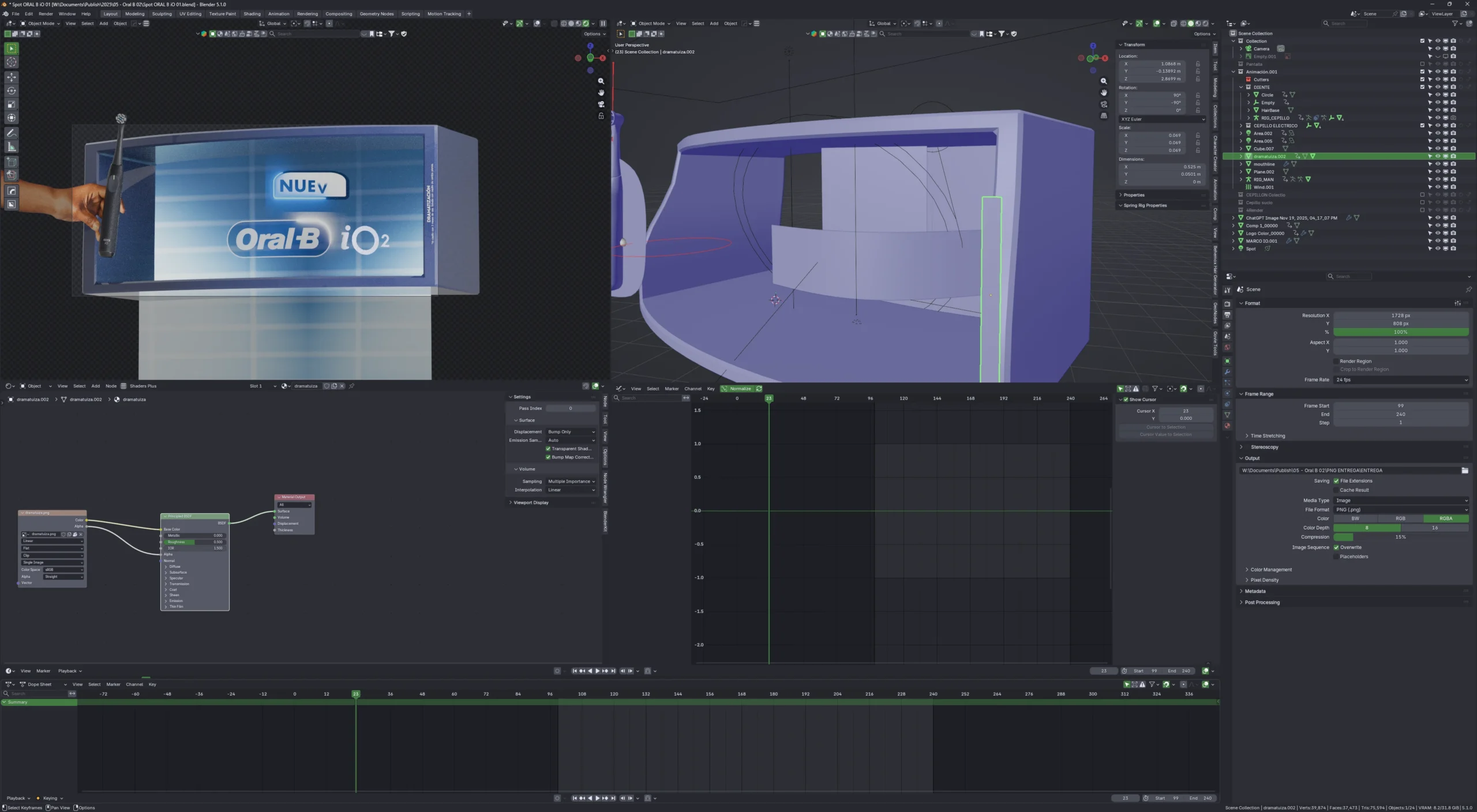Pin the Scene properties panel

1468,290
